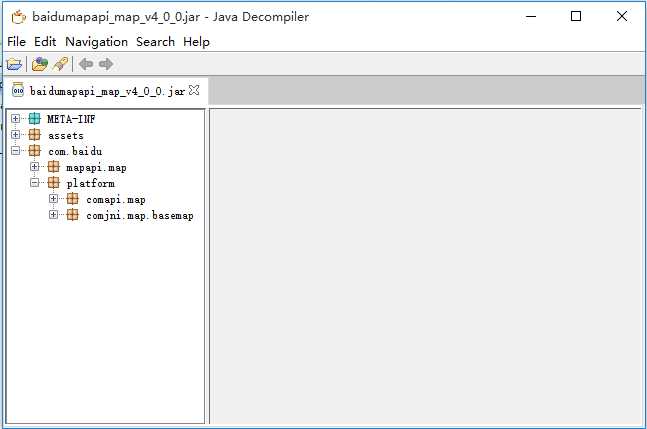The image size is (647, 429).
Task: Click the mapapi.map package icon
Action: 54,167
